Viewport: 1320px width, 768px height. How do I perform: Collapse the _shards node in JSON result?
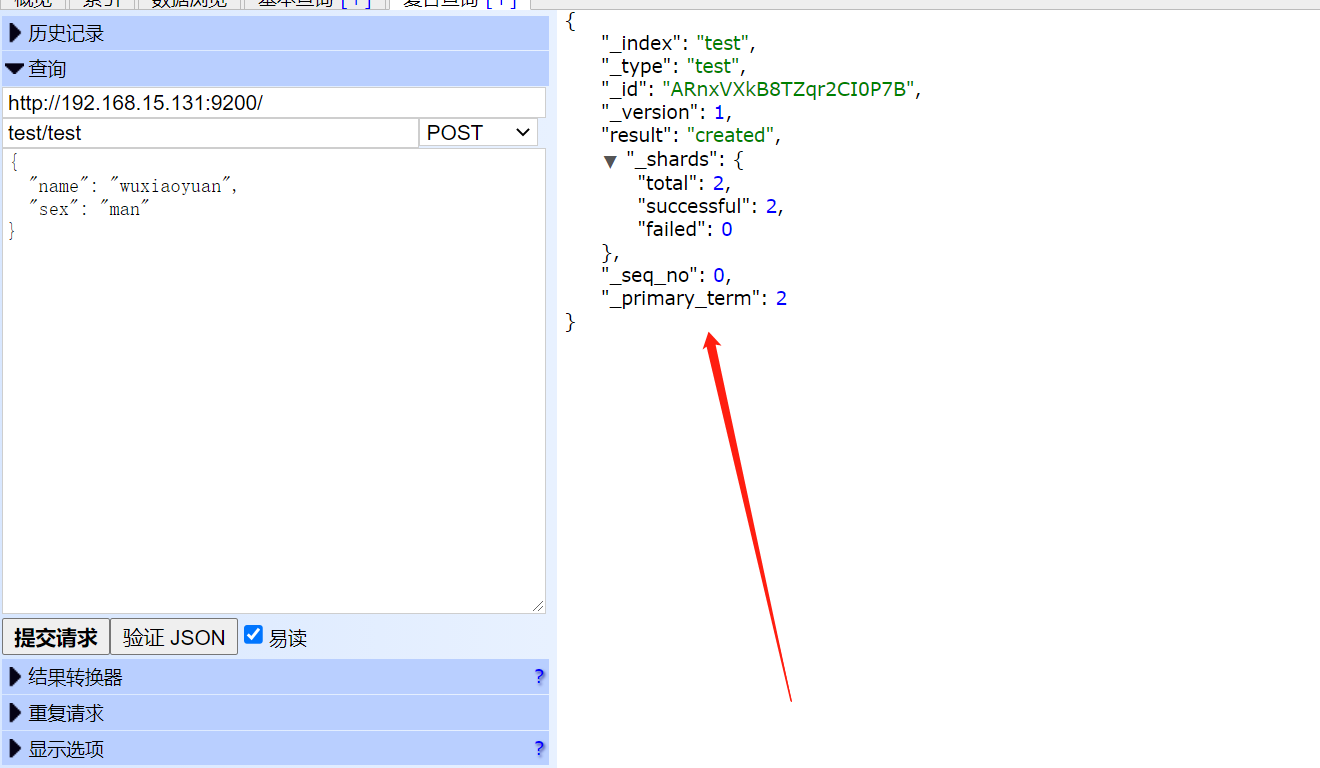click(610, 161)
